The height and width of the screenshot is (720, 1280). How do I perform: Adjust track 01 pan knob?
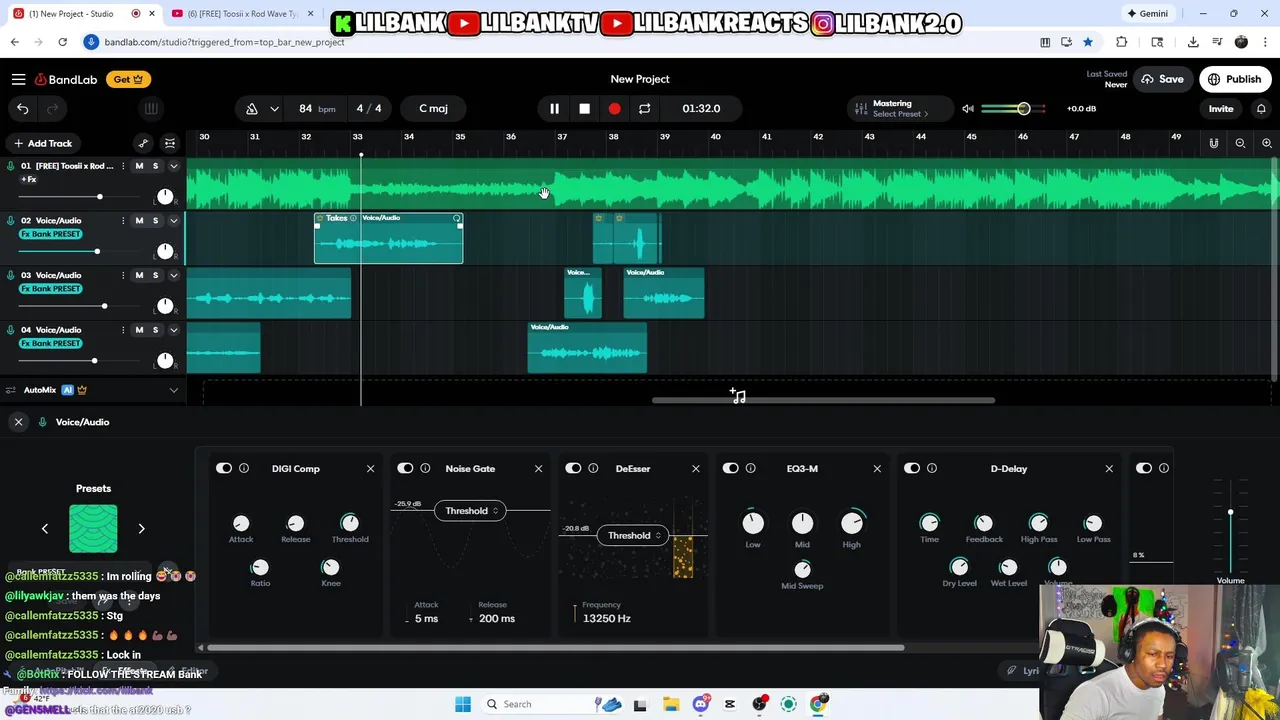[165, 196]
